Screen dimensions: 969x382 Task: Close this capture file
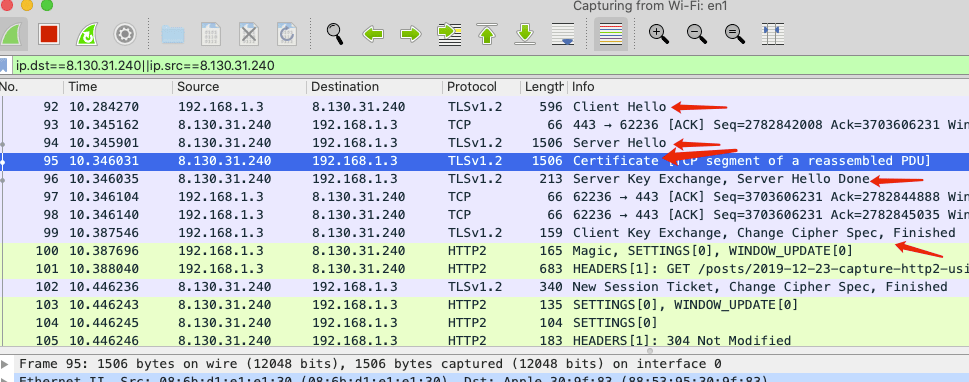(x=248, y=33)
